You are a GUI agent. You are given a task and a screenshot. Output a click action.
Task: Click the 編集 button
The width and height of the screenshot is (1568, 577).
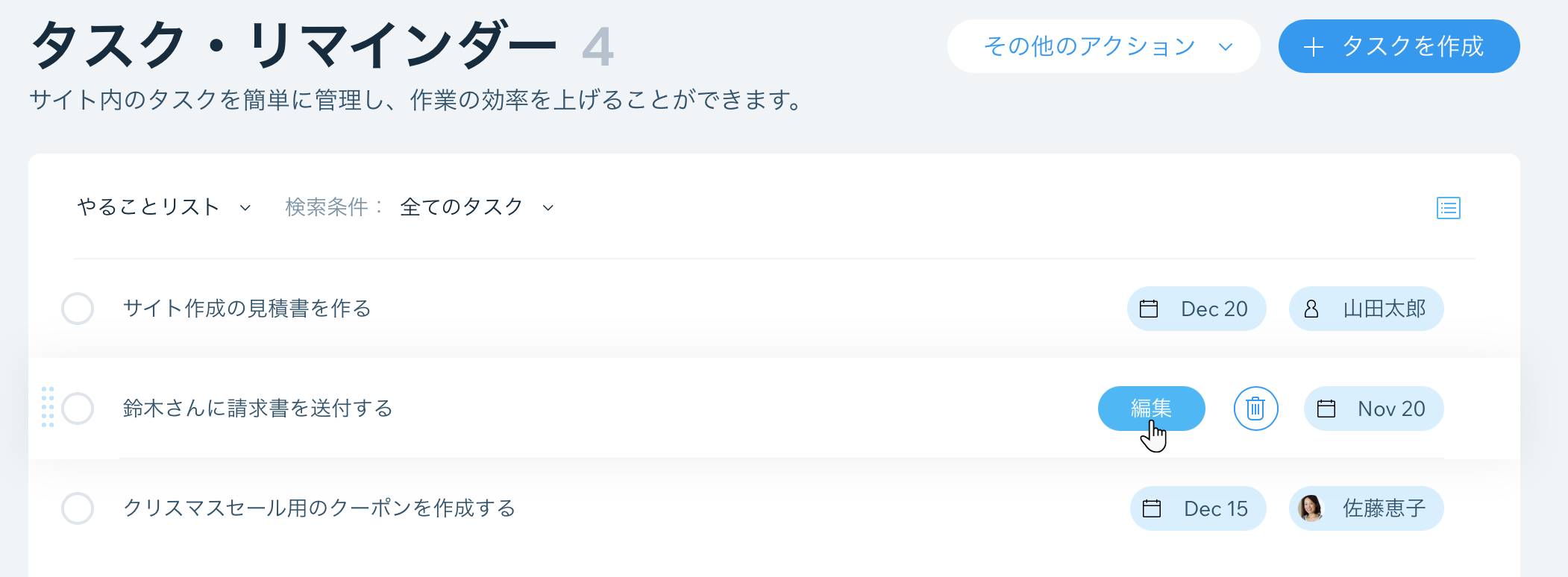click(x=1151, y=409)
